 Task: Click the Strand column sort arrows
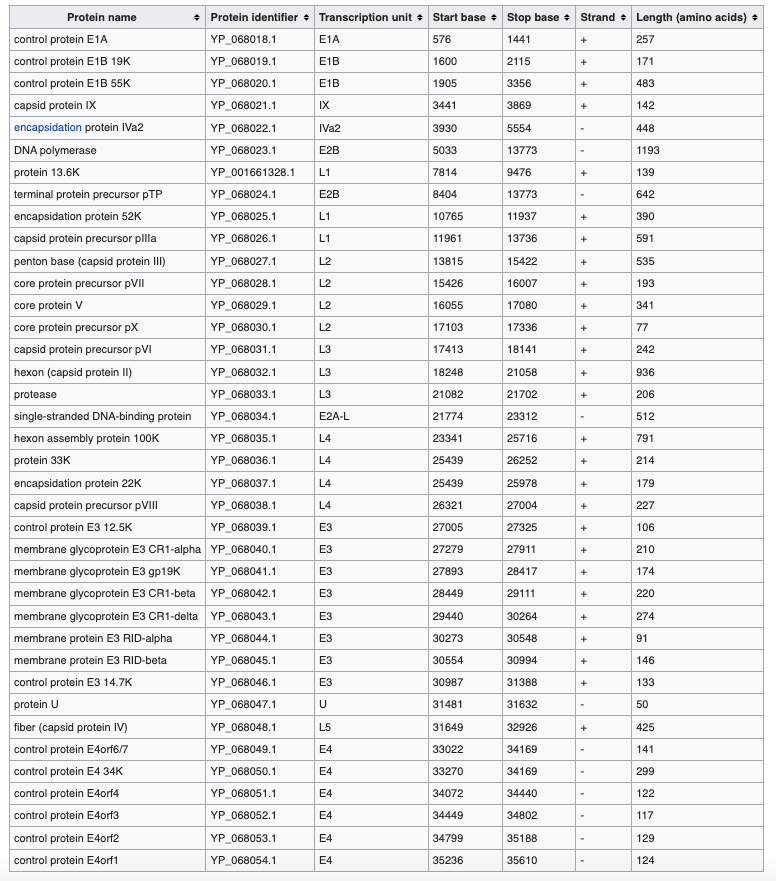click(622, 18)
